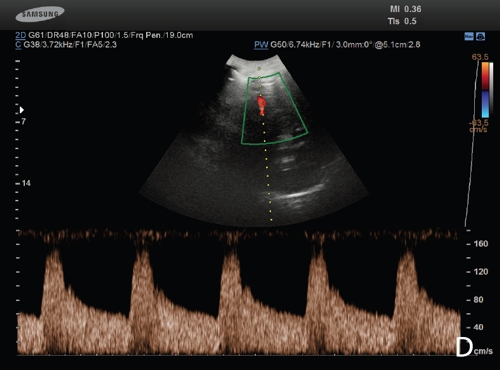The image size is (500, 370).
Task: Click the left blue indicator icon at top right
Action: tap(469, 37)
